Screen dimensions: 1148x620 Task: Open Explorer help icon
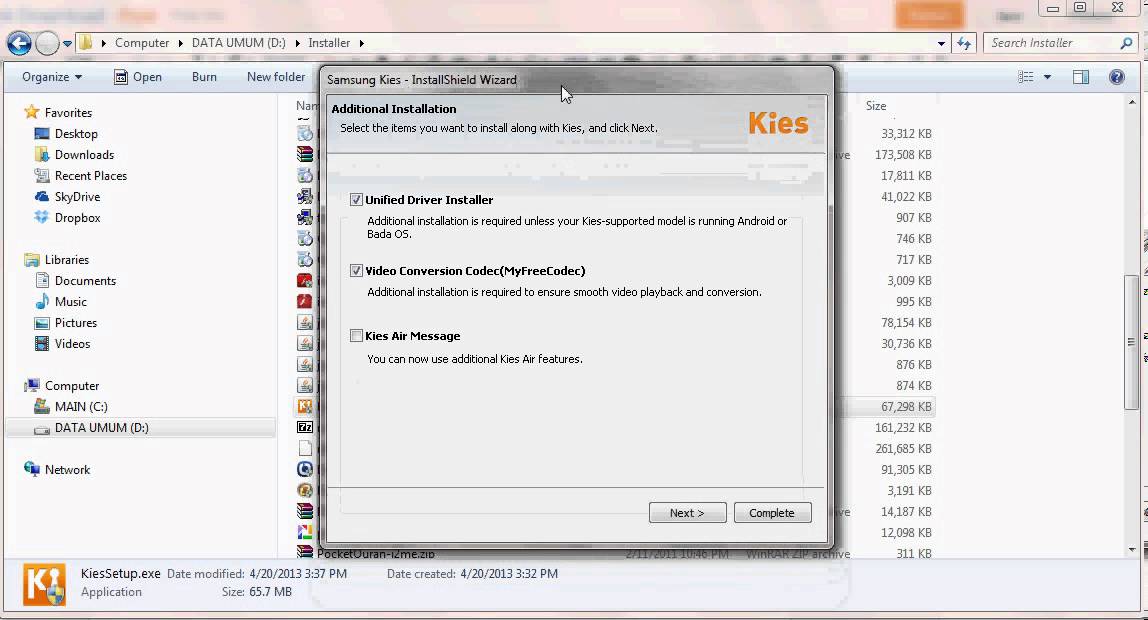[x=1117, y=77]
